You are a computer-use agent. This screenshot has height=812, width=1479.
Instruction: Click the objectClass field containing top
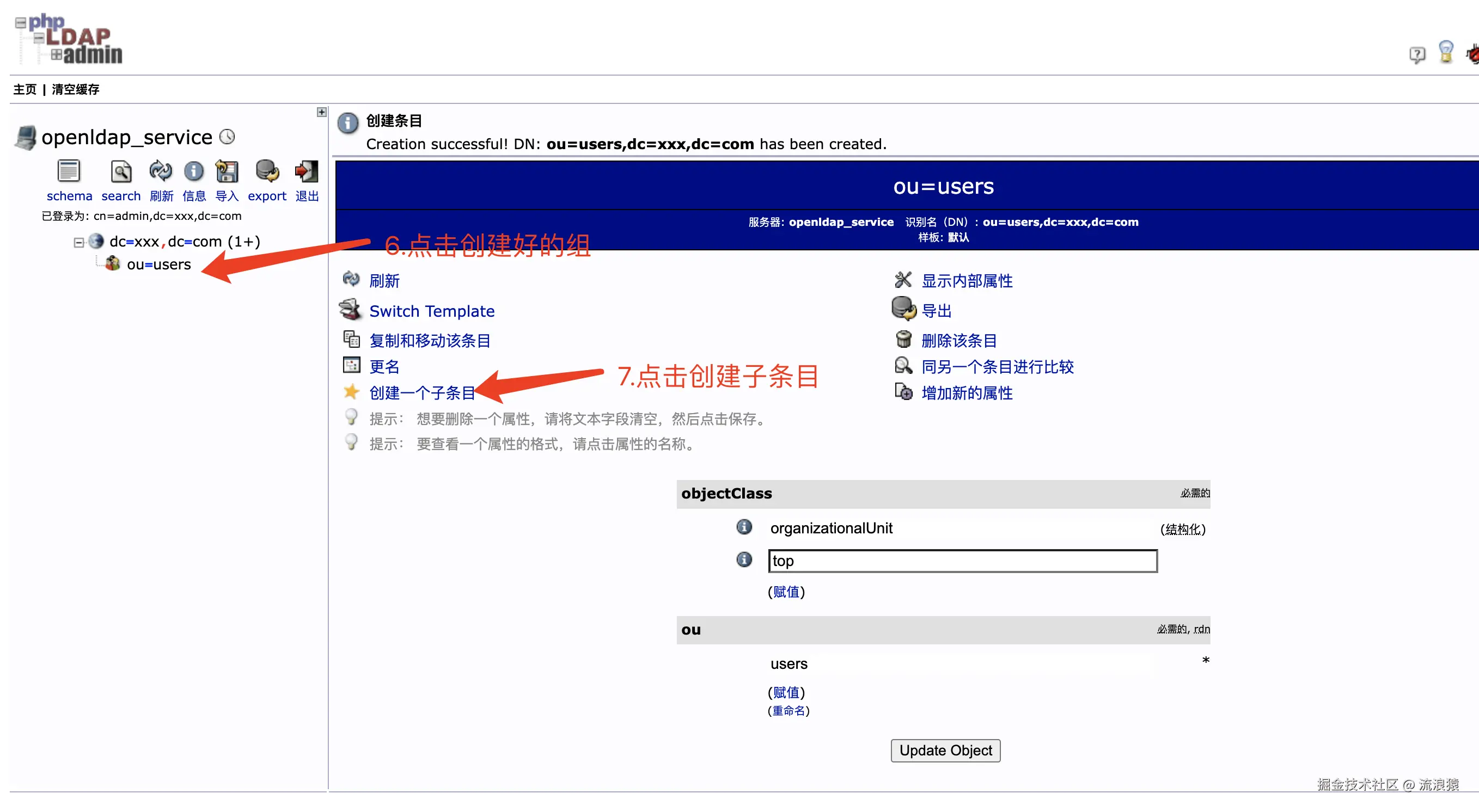[x=962, y=561]
